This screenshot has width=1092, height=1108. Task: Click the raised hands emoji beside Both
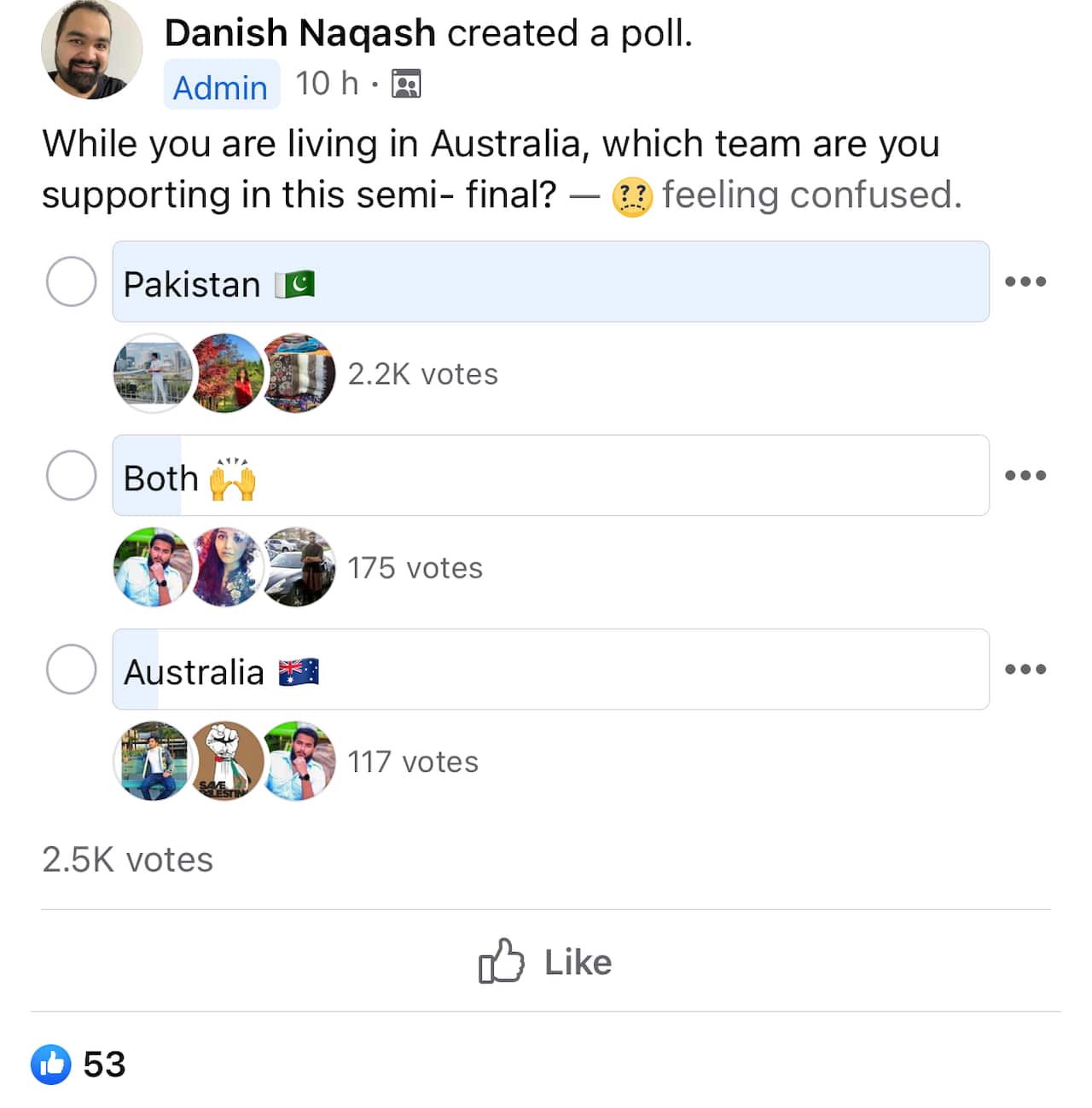pos(233,478)
